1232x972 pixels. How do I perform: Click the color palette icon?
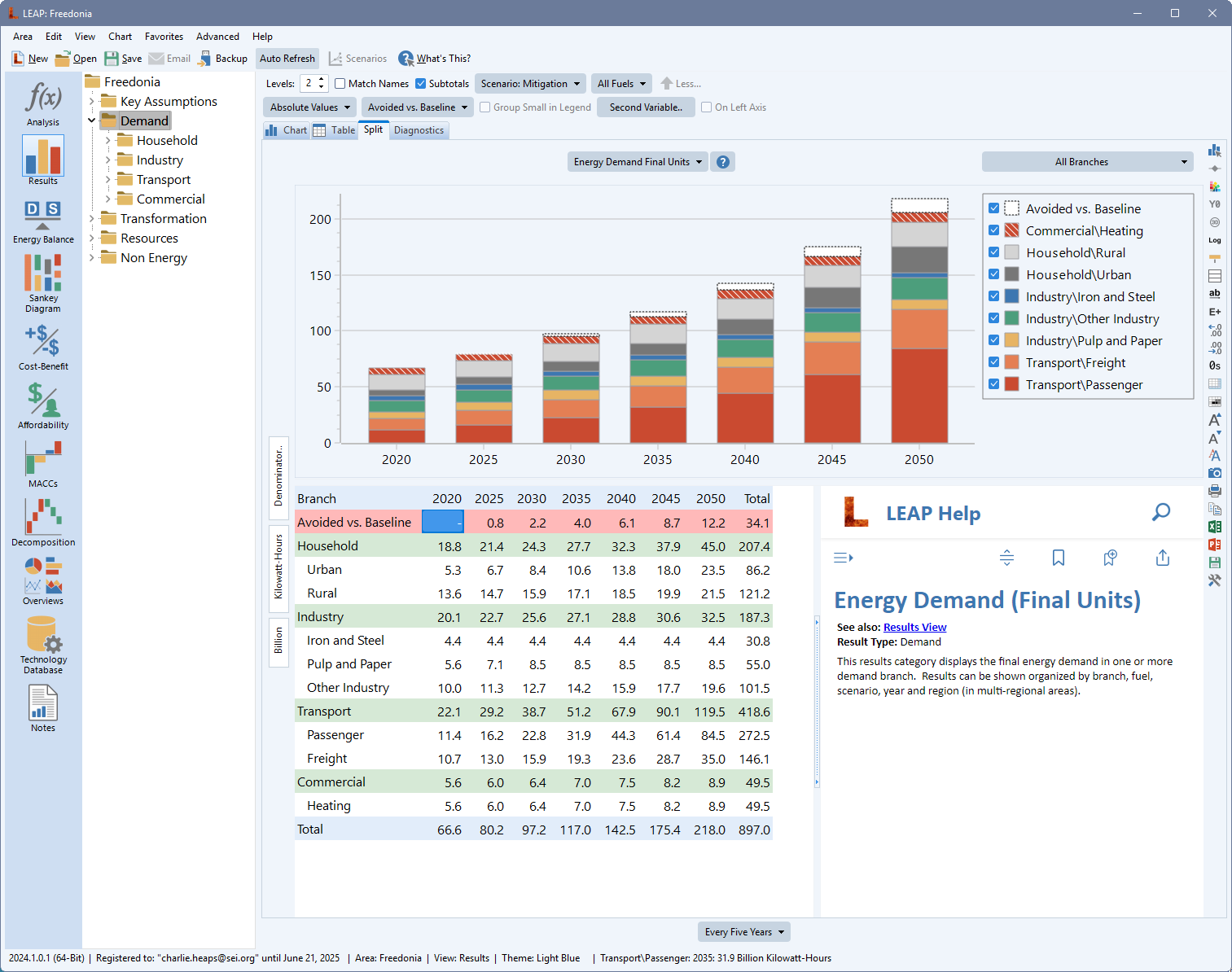tap(1215, 186)
